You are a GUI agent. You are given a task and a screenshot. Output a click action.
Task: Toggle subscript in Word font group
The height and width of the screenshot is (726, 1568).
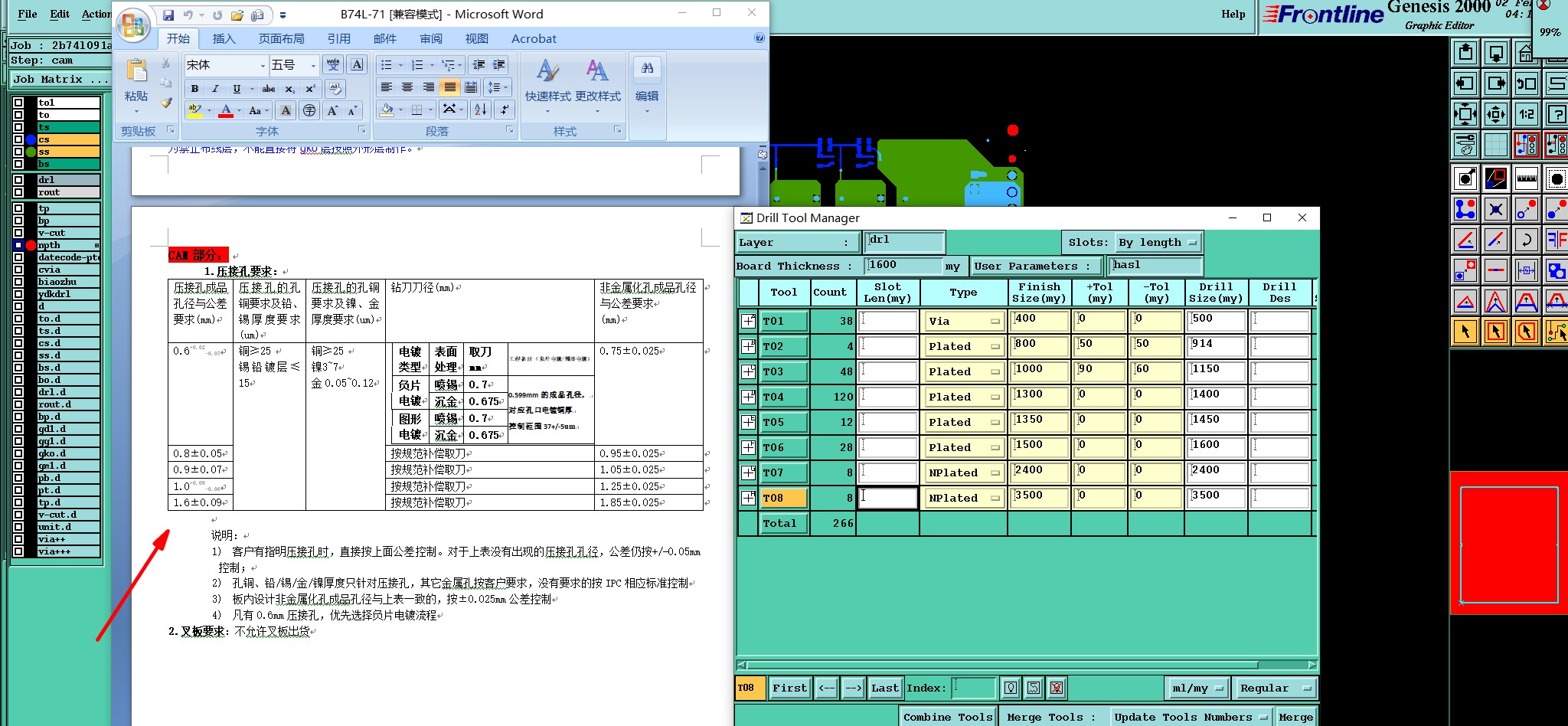click(290, 89)
